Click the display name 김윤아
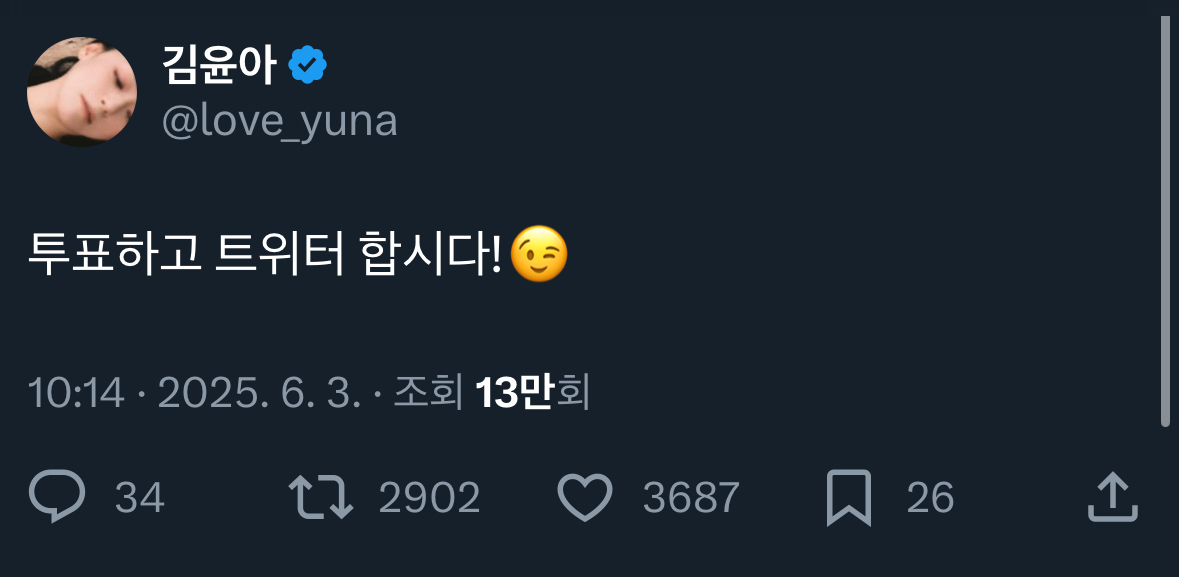The width and height of the screenshot is (1179, 577). pos(218,67)
